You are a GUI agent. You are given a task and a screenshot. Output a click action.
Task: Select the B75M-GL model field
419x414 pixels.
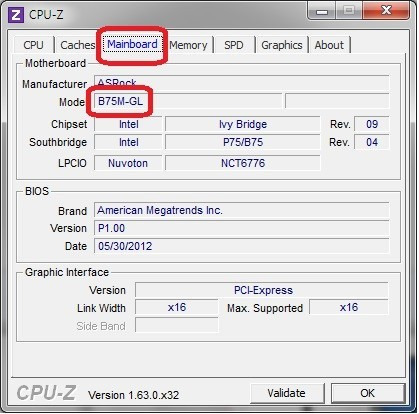[x=188, y=101]
